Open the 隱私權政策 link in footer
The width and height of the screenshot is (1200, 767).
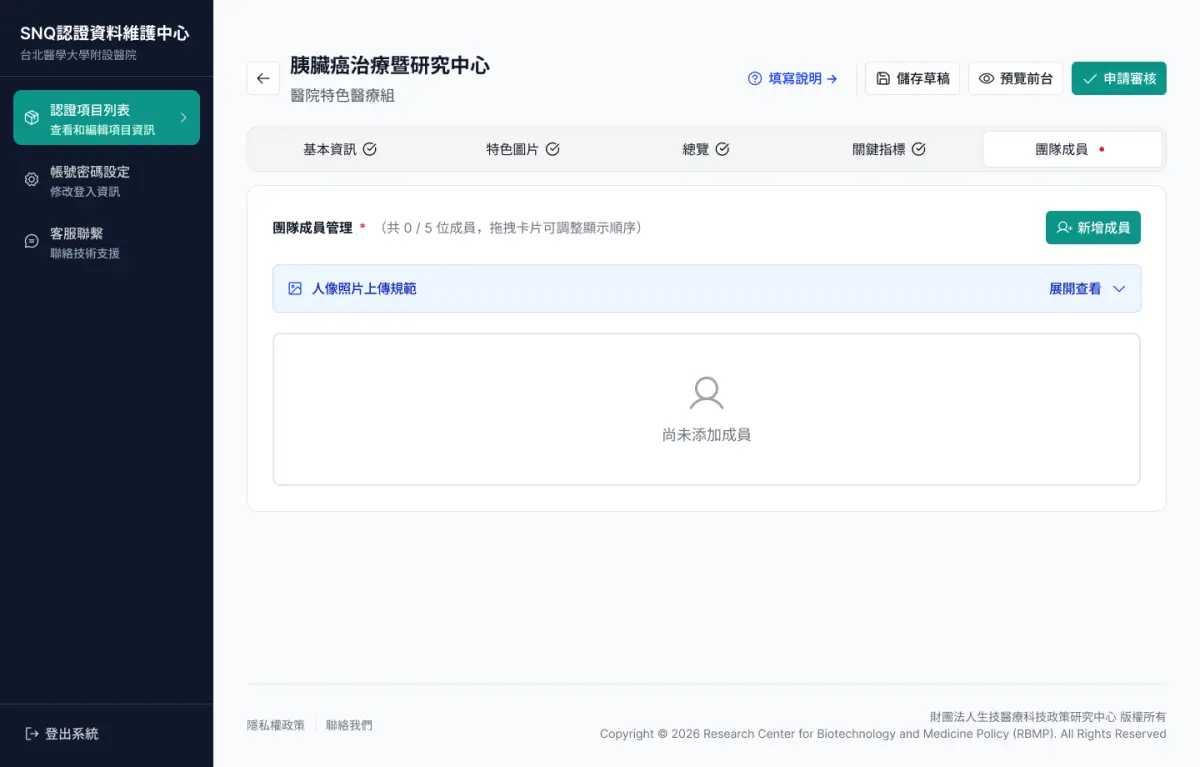tap(276, 725)
